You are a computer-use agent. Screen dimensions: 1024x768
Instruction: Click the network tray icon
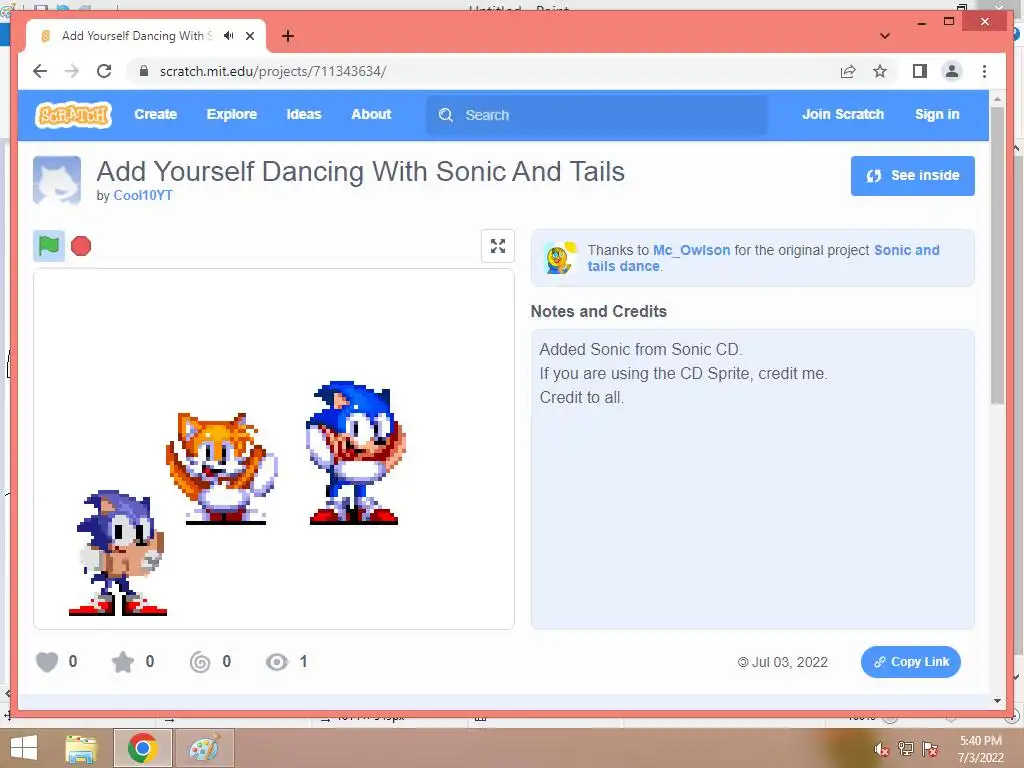[906, 749]
